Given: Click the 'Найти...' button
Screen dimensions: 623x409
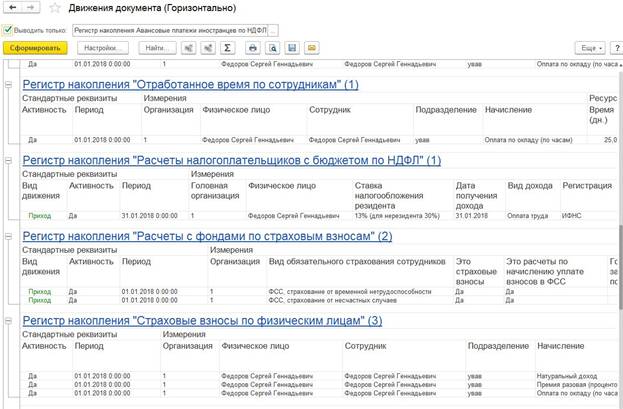Looking at the screenshot, I should pyautogui.click(x=154, y=47).
